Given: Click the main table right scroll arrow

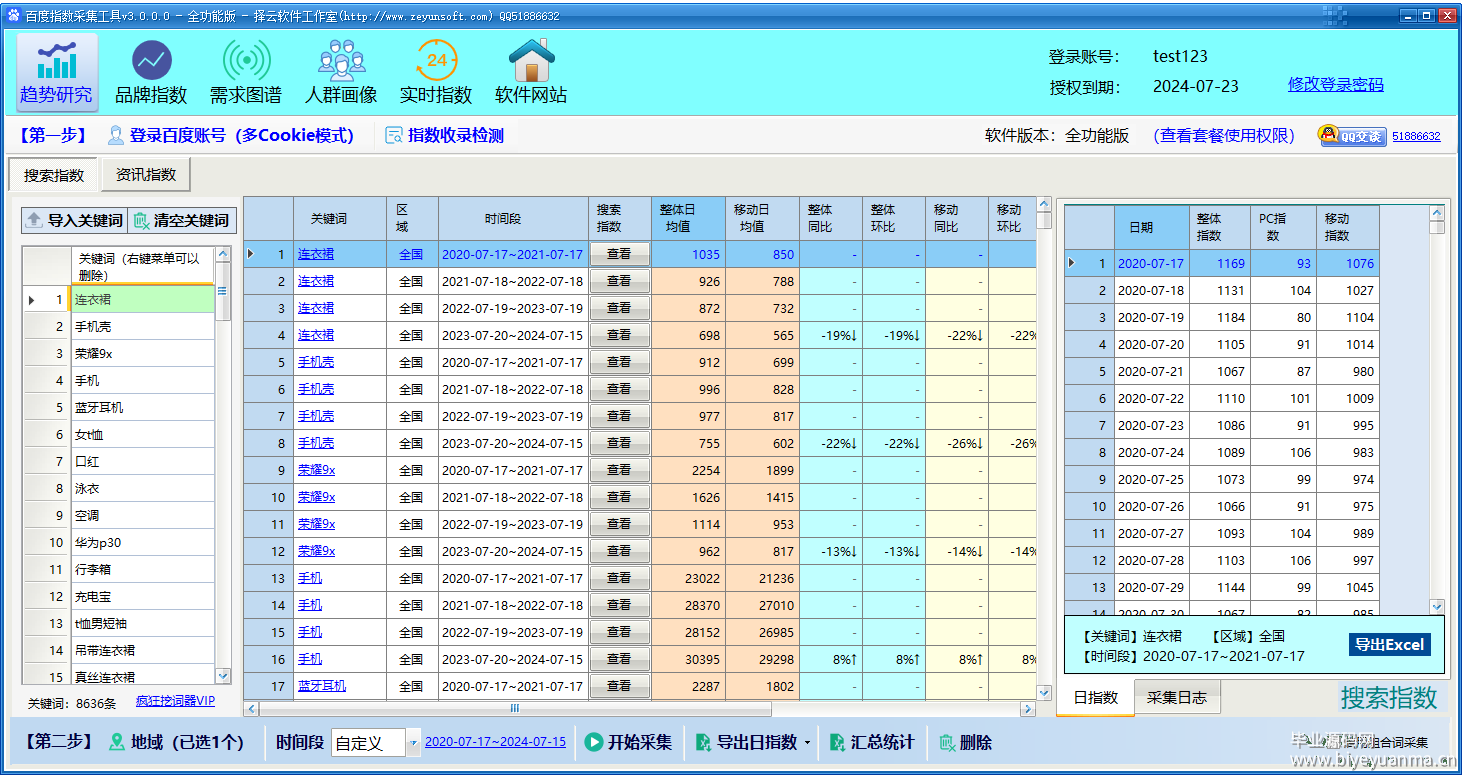Looking at the screenshot, I should pyautogui.click(x=1028, y=709).
